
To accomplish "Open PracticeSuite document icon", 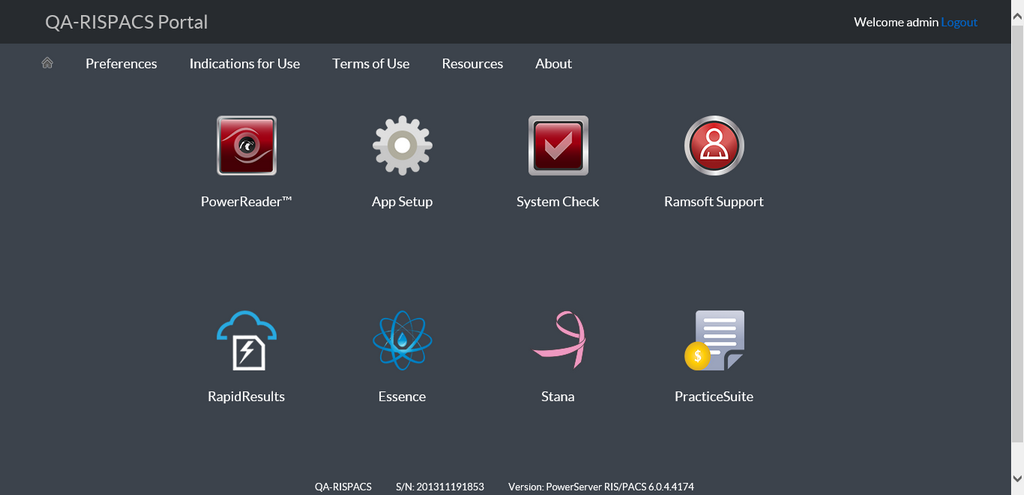I will click(714, 340).
